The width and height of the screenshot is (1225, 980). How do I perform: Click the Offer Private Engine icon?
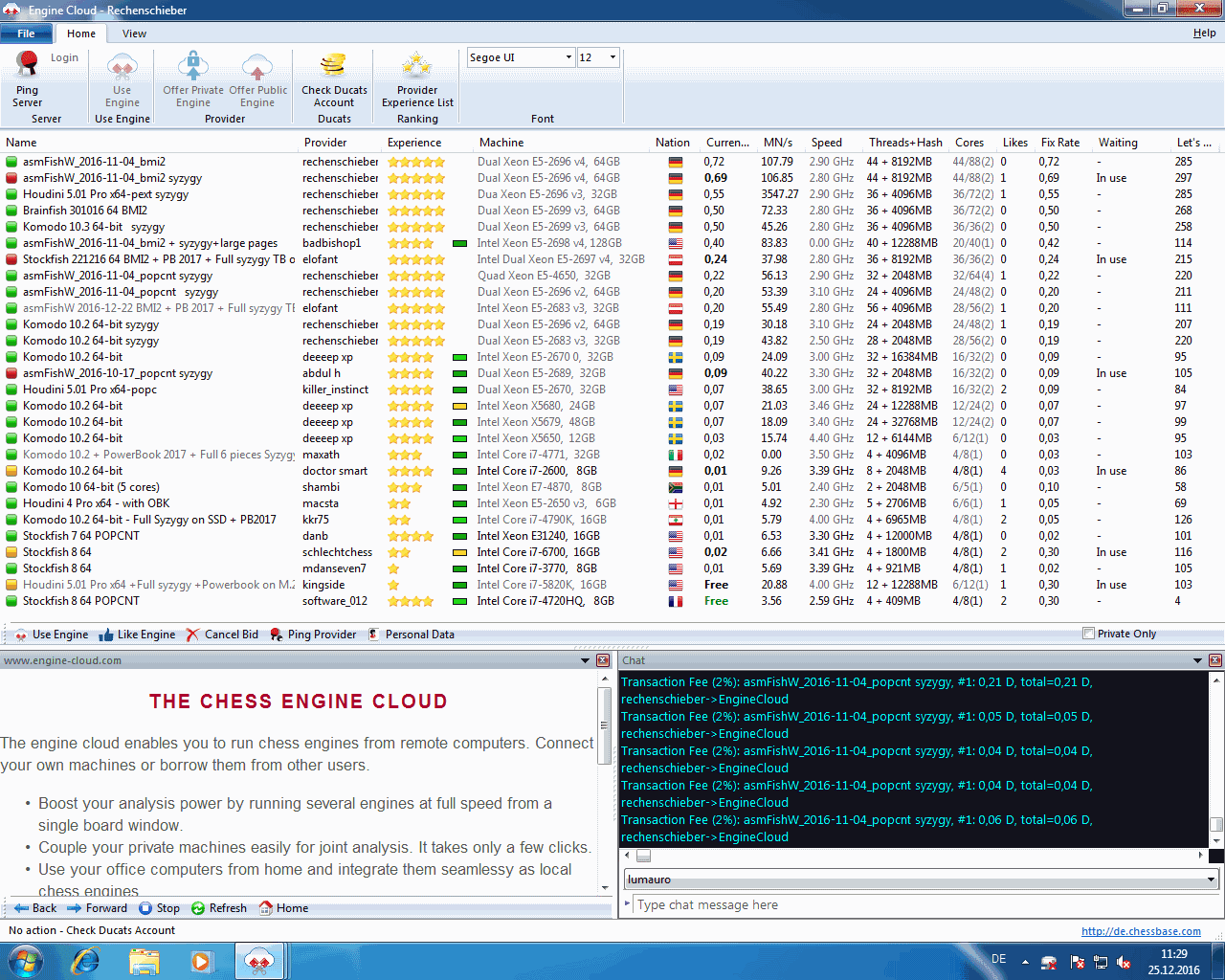[193, 79]
